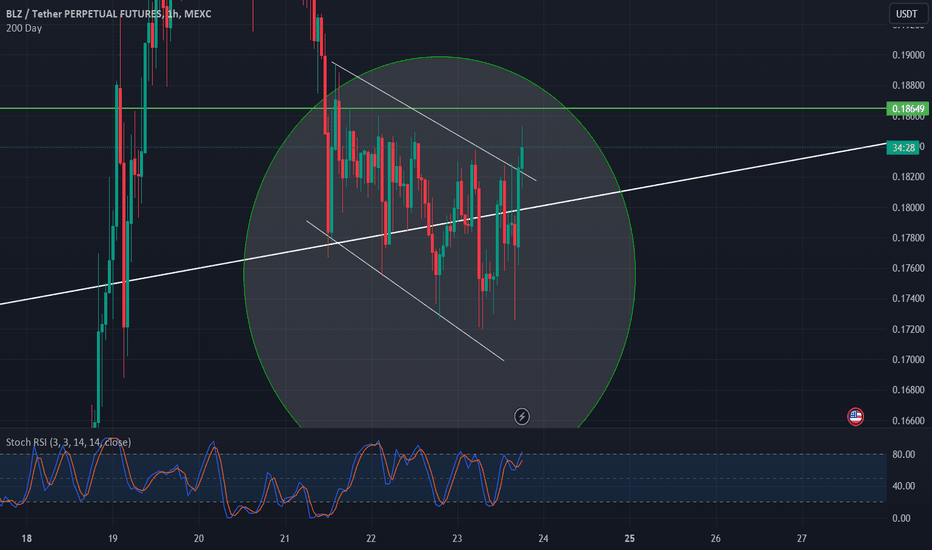
Task: Click the 0.16800 price axis label
Action: tap(908, 390)
